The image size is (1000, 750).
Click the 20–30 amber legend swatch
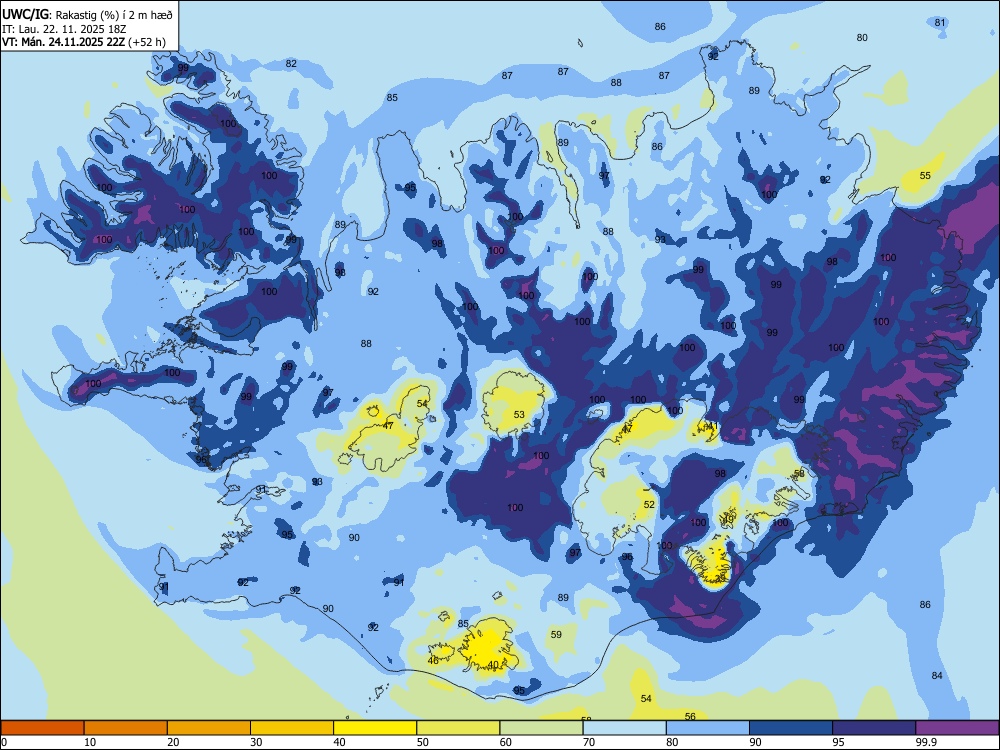click(209, 728)
